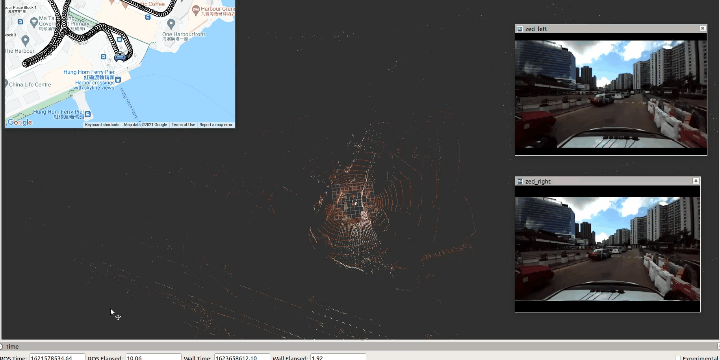Viewport: 720px width, 360px height.
Task: Click the Google logo on the map
Action: (20, 123)
